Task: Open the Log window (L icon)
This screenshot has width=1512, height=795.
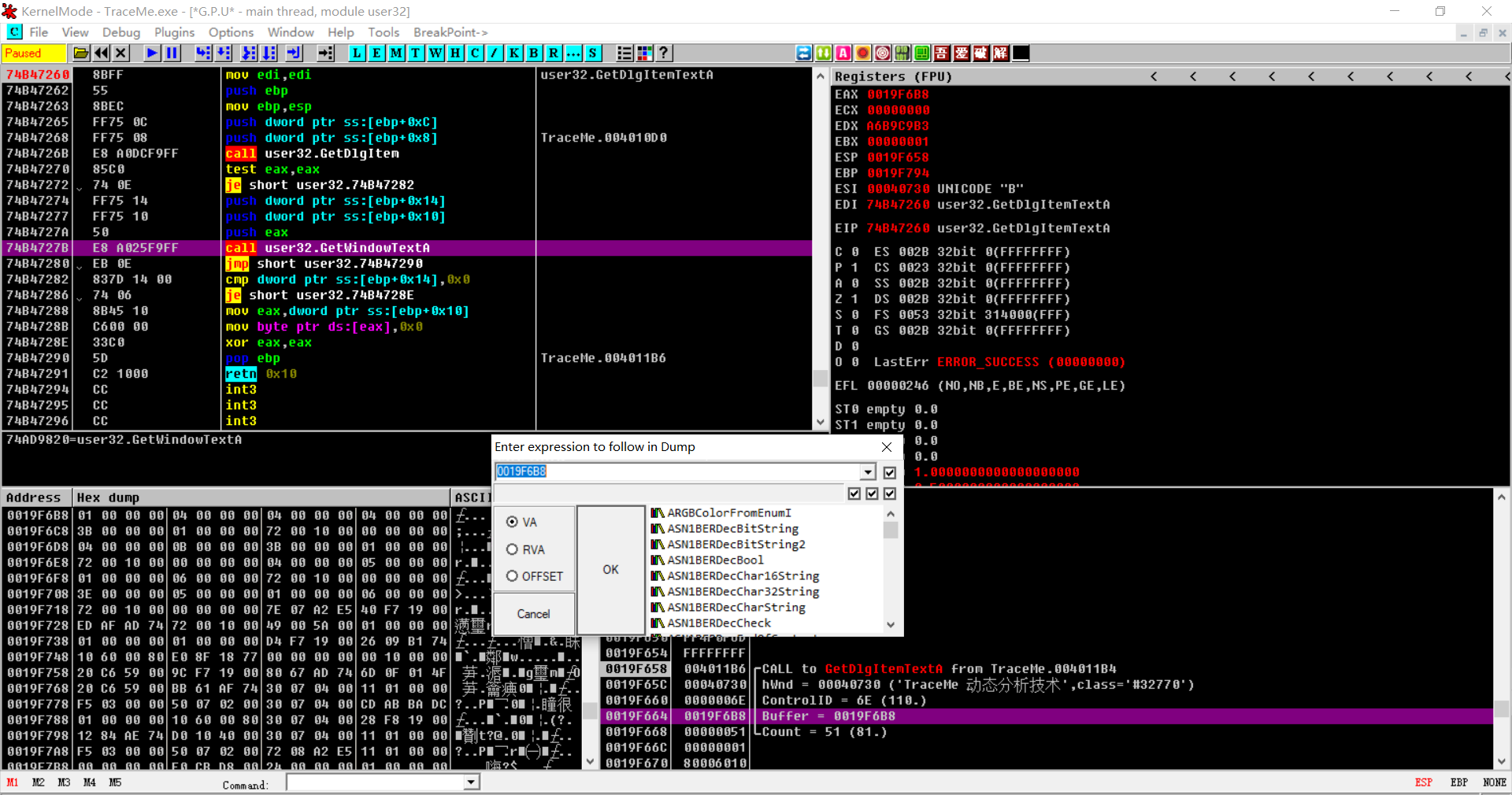Action: click(x=358, y=53)
